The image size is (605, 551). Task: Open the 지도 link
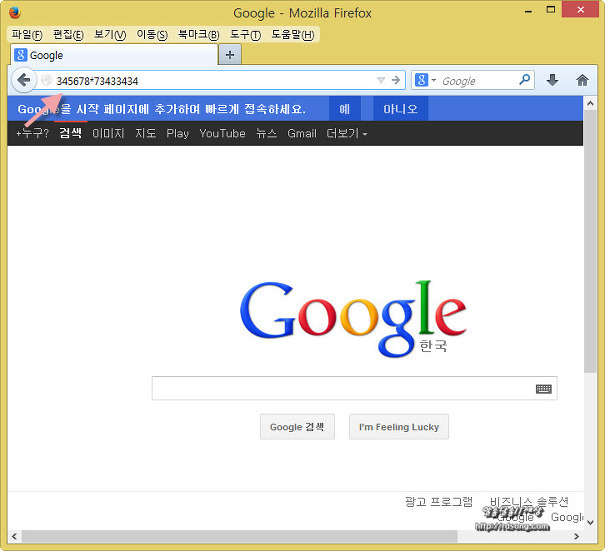point(145,133)
